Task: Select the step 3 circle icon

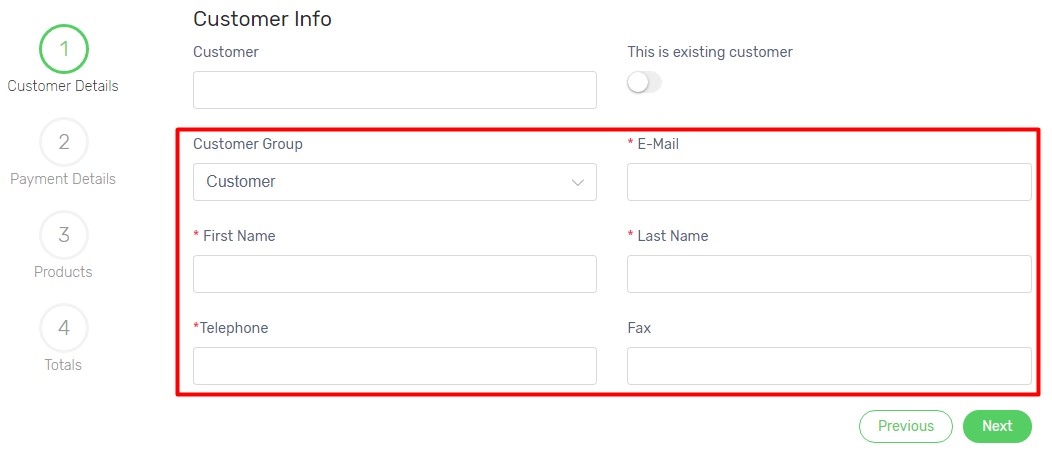Action: pyautogui.click(x=64, y=235)
